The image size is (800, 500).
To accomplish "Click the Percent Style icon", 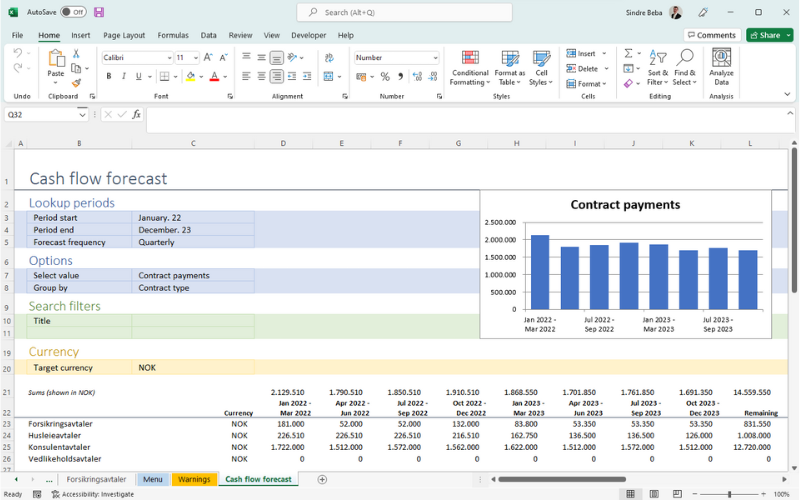I will pos(385,77).
